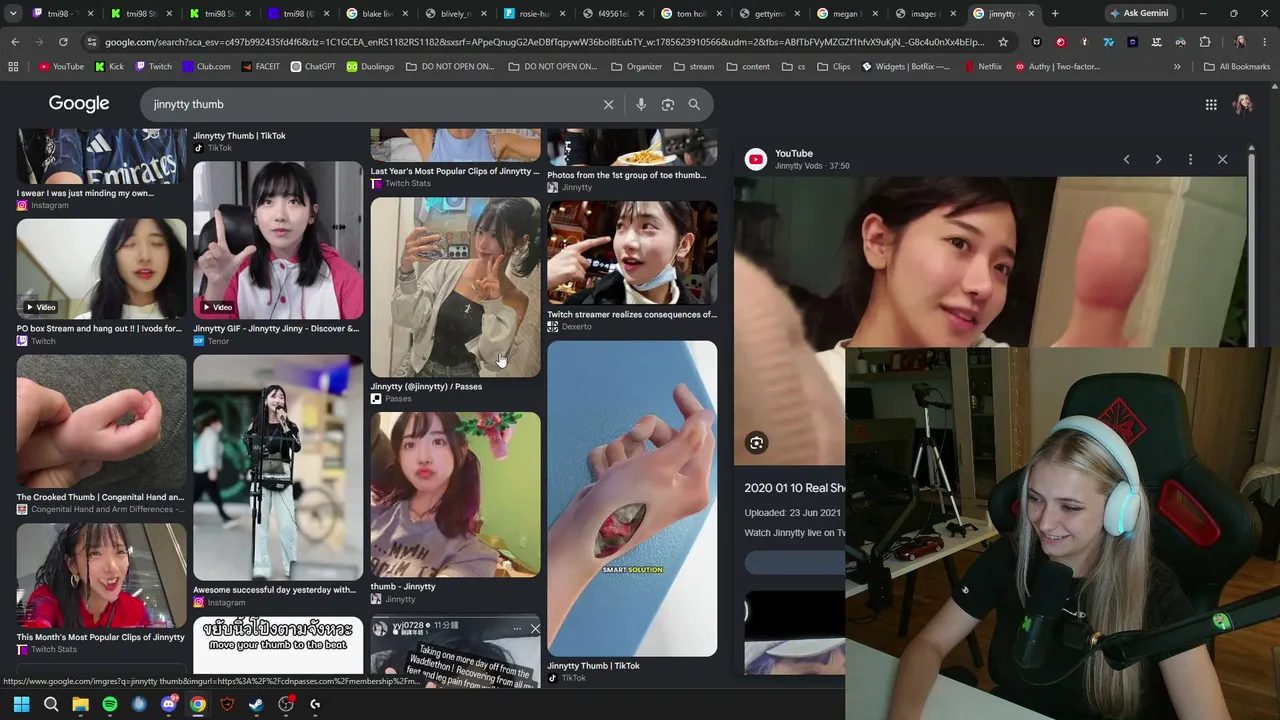Reload the current page
1280x720 pixels.
tap(63, 42)
